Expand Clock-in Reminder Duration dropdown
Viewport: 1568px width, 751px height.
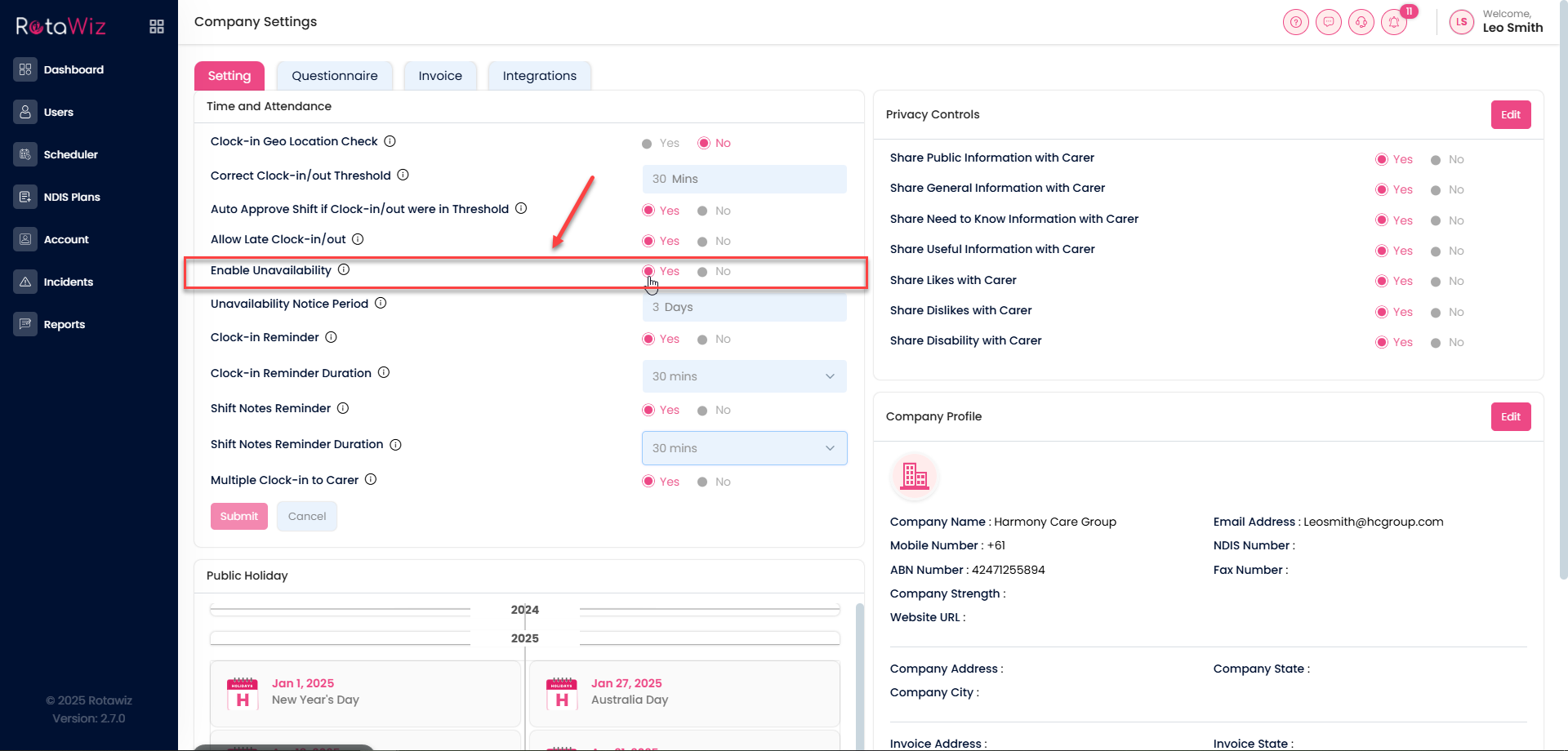[x=744, y=376]
